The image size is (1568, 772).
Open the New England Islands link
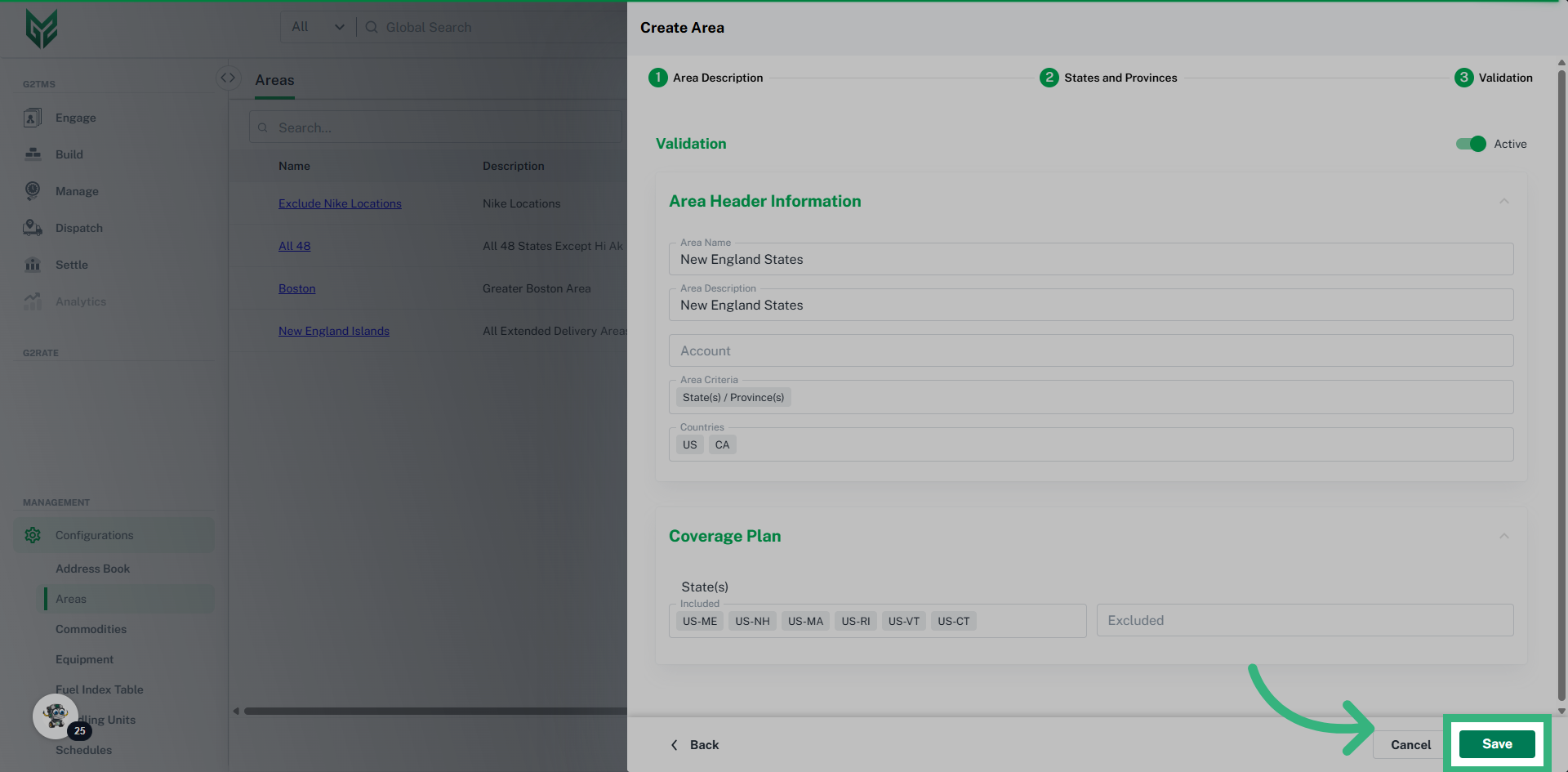[x=333, y=331]
